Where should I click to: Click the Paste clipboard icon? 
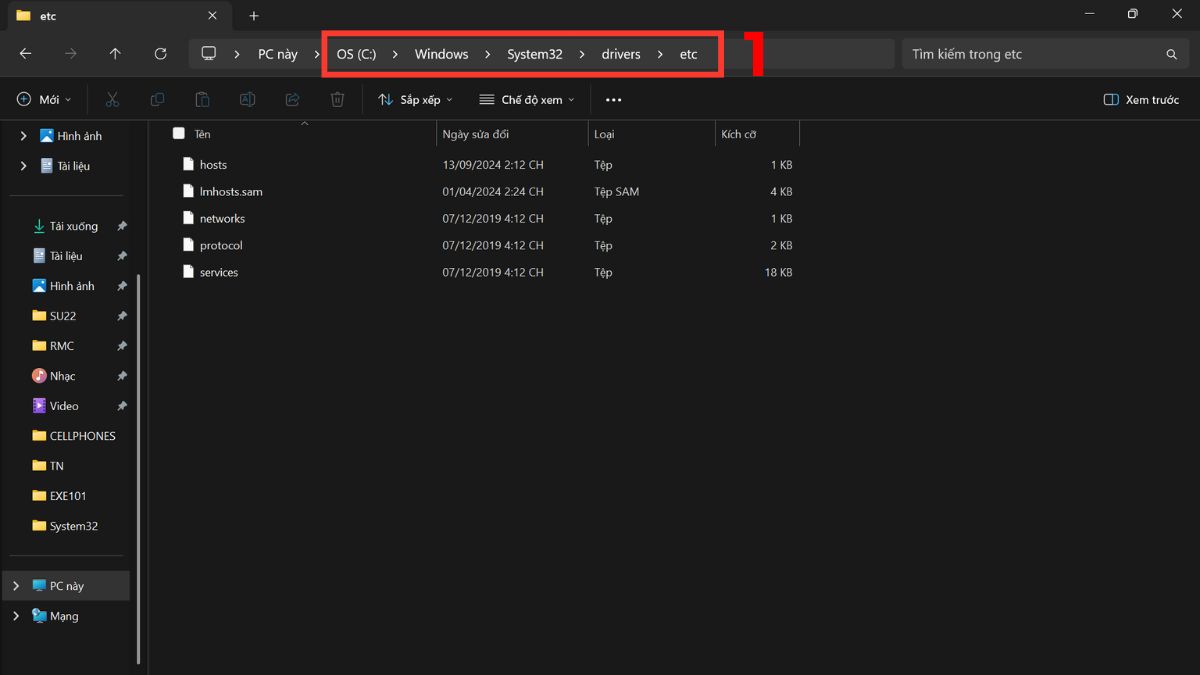pyautogui.click(x=202, y=100)
